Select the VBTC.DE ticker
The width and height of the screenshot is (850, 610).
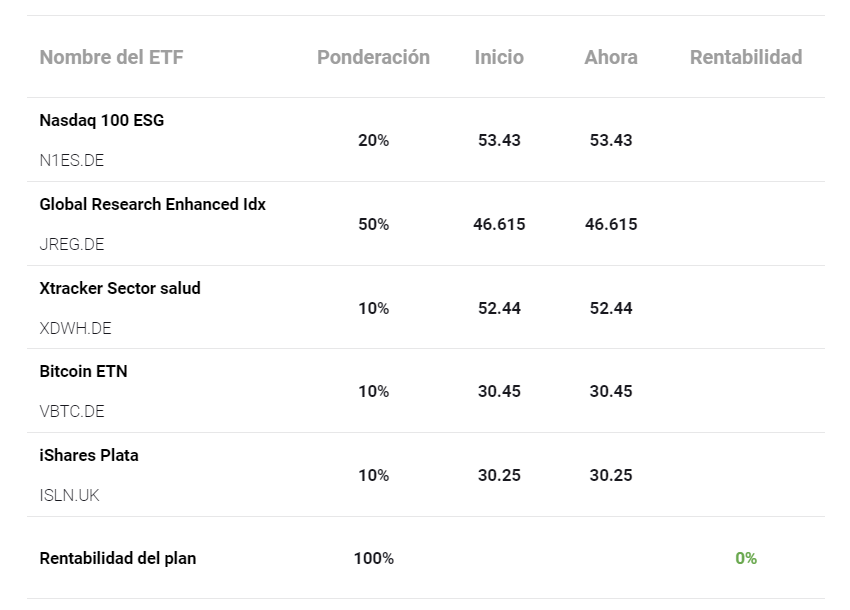[x=72, y=411]
